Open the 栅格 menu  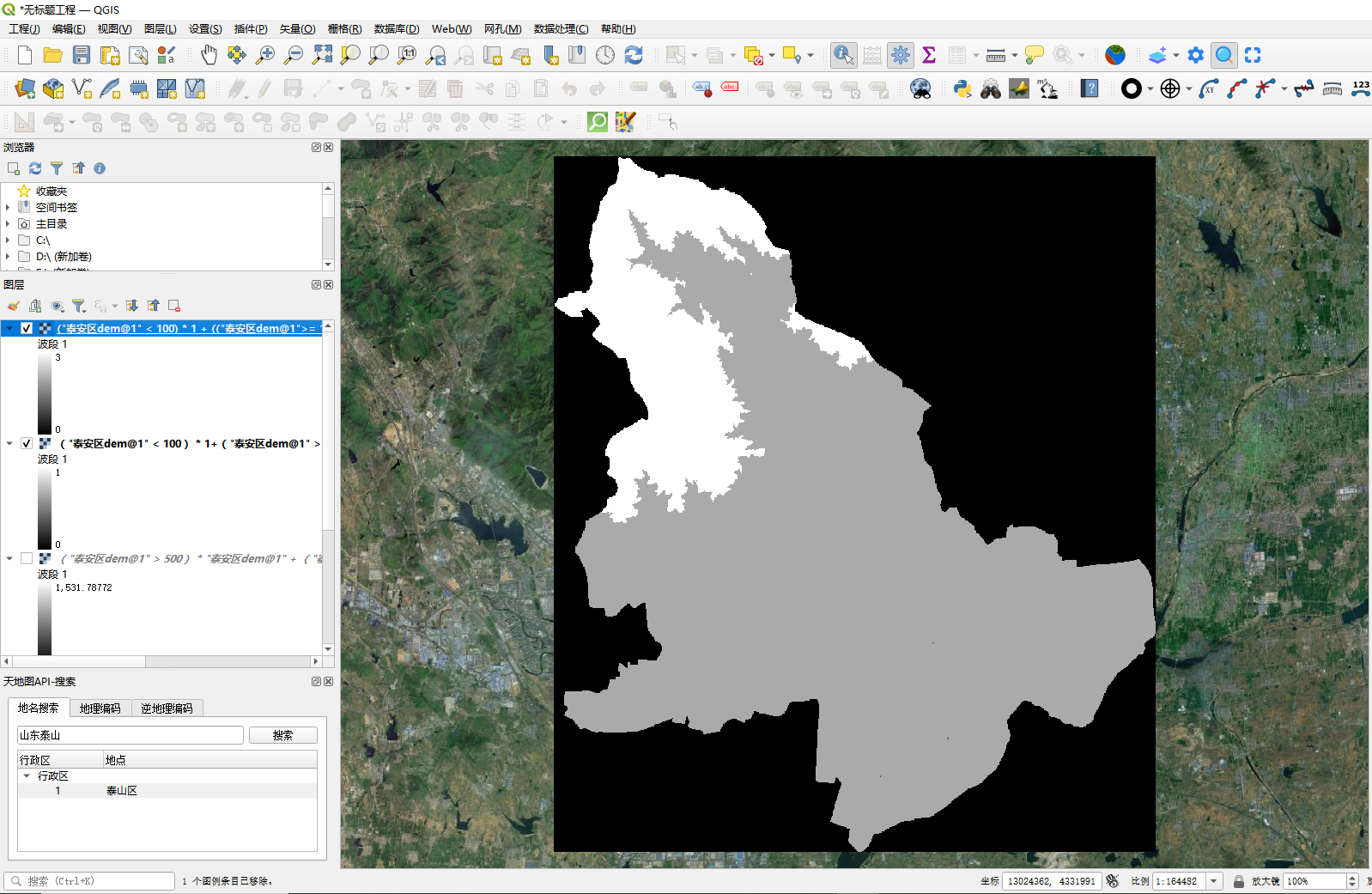coord(345,28)
